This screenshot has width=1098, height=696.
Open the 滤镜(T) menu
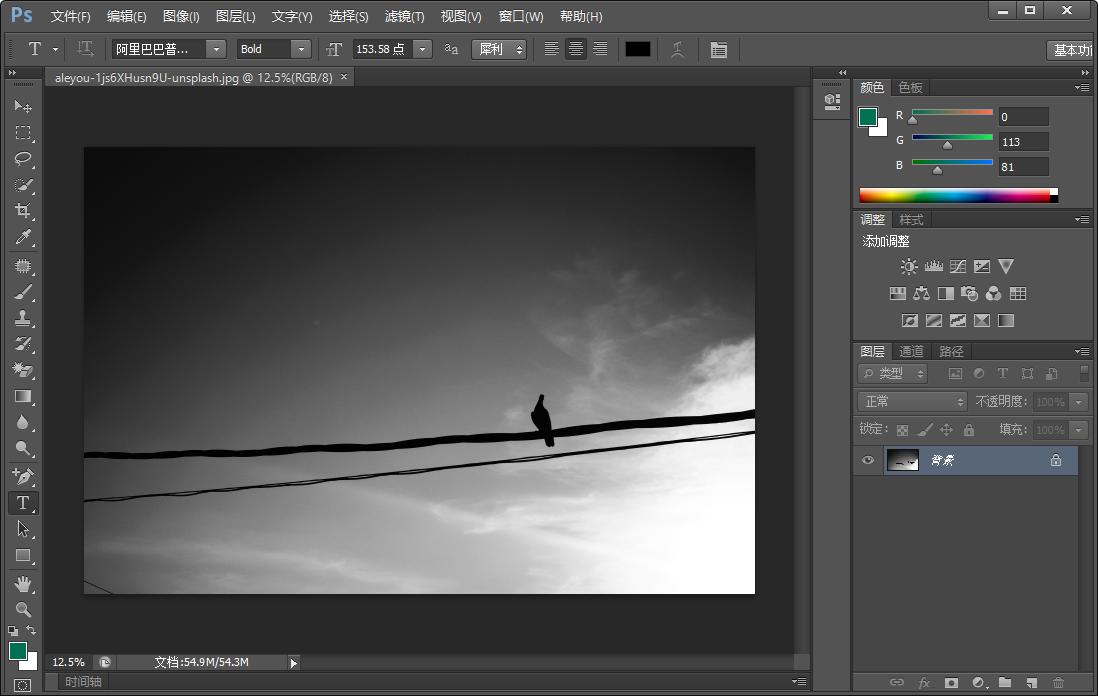click(x=404, y=17)
